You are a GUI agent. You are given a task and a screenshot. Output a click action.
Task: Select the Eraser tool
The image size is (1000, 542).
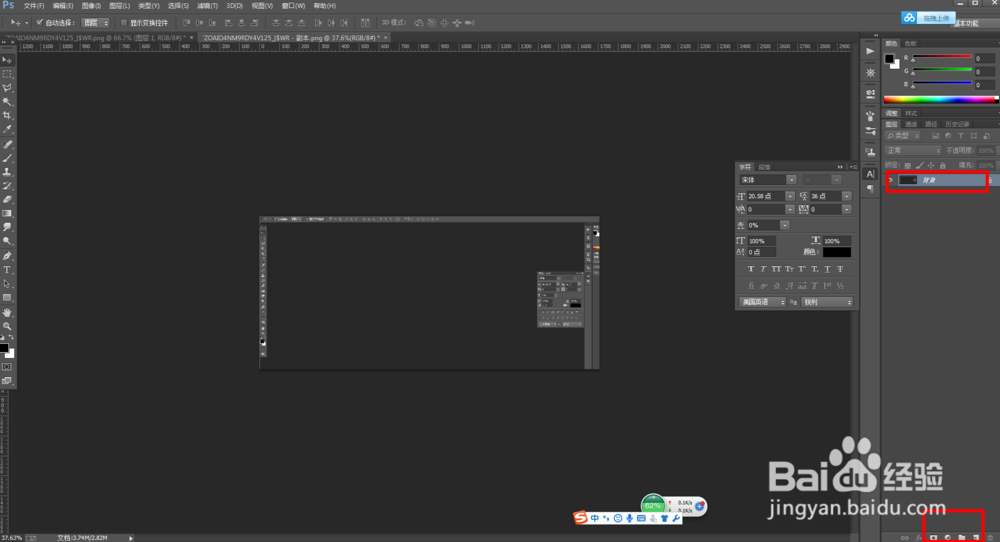pos(7,200)
